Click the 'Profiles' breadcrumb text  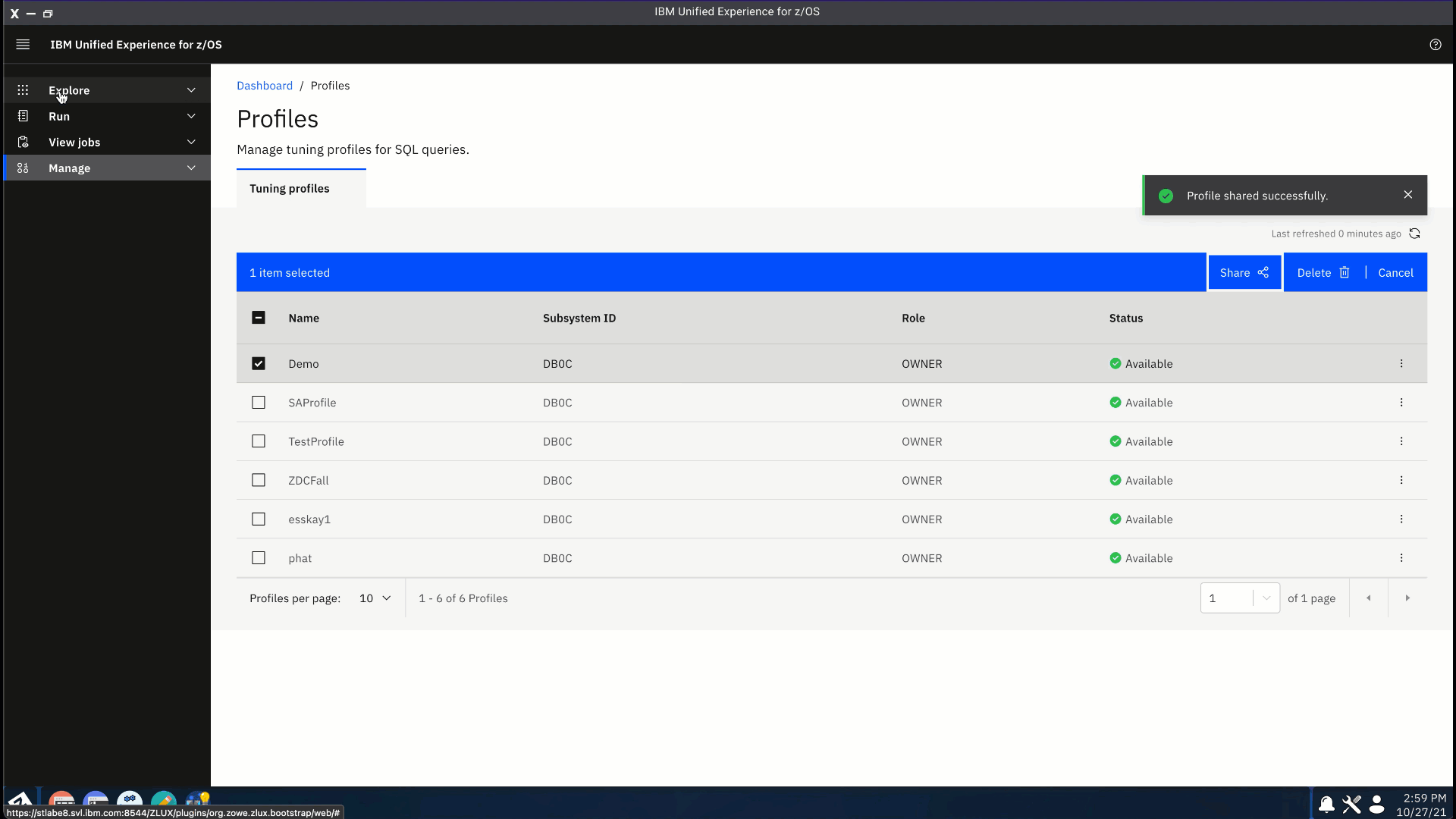330,86
